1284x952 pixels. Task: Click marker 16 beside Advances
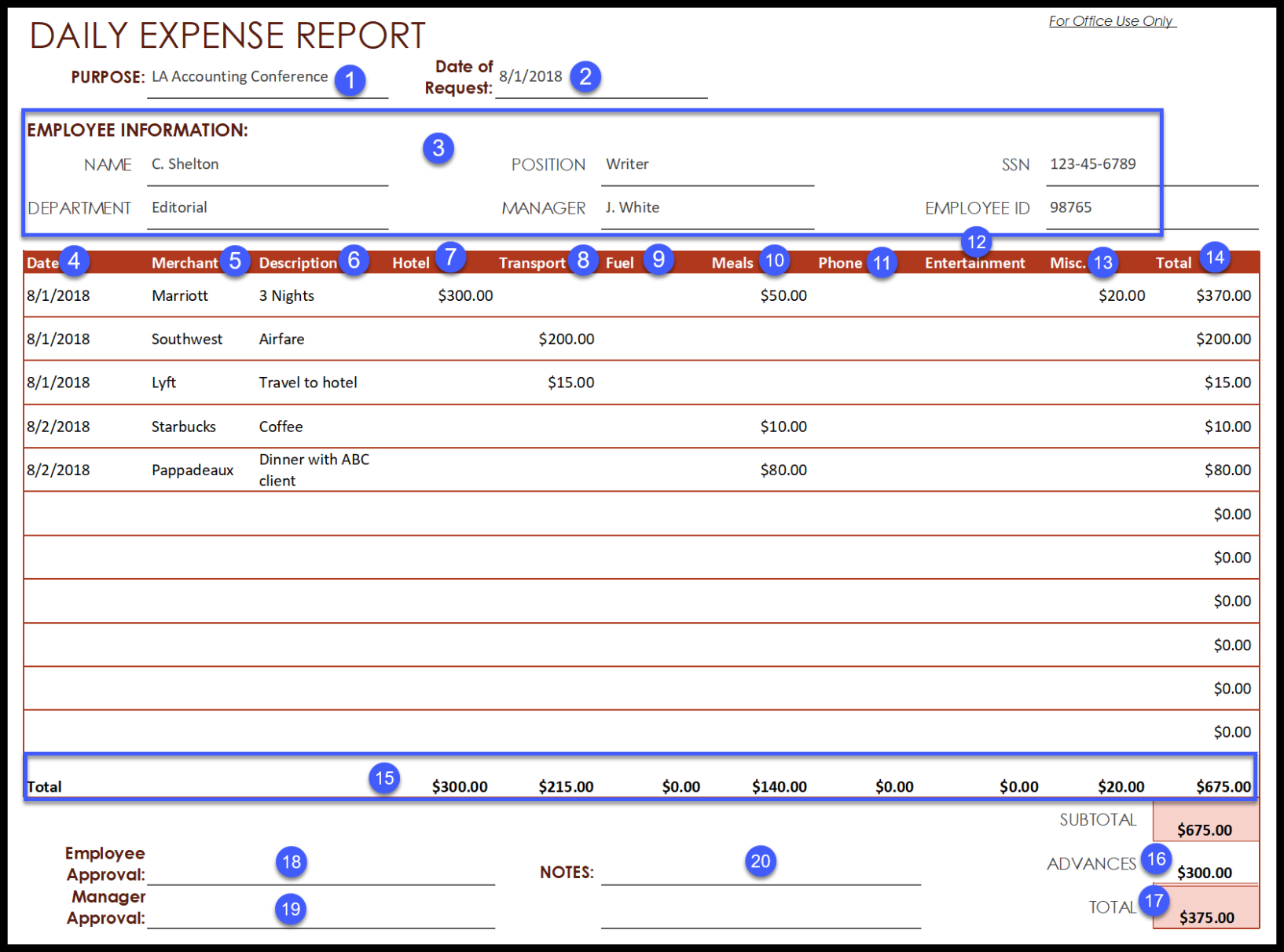pyautogui.click(x=1156, y=859)
